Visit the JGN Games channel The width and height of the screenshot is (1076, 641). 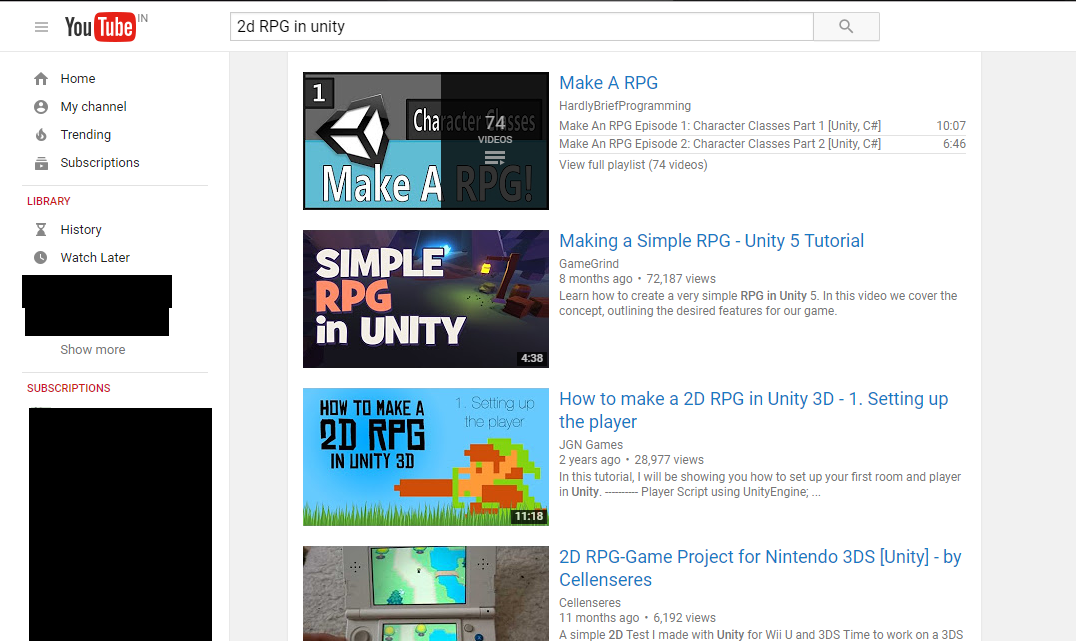click(x=591, y=445)
